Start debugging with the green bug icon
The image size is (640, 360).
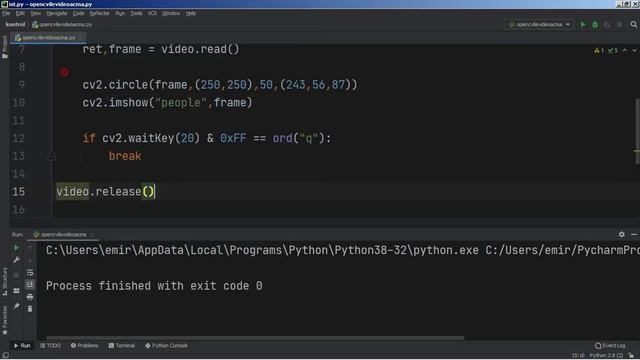595,24
